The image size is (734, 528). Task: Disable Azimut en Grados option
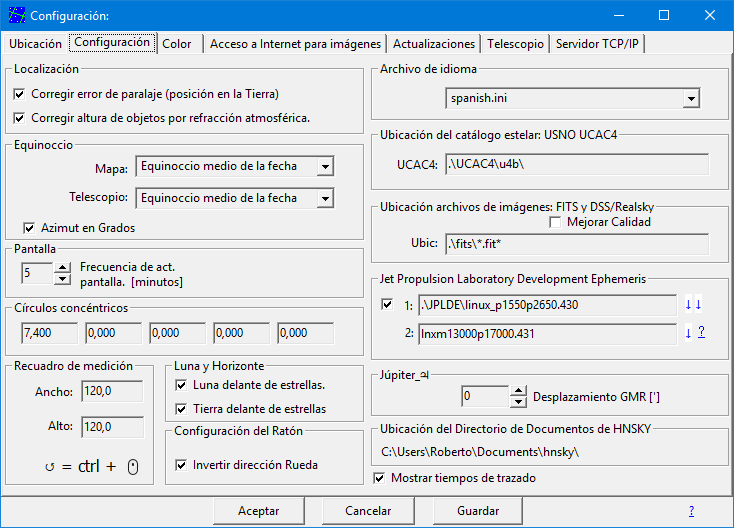[x=27, y=227]
